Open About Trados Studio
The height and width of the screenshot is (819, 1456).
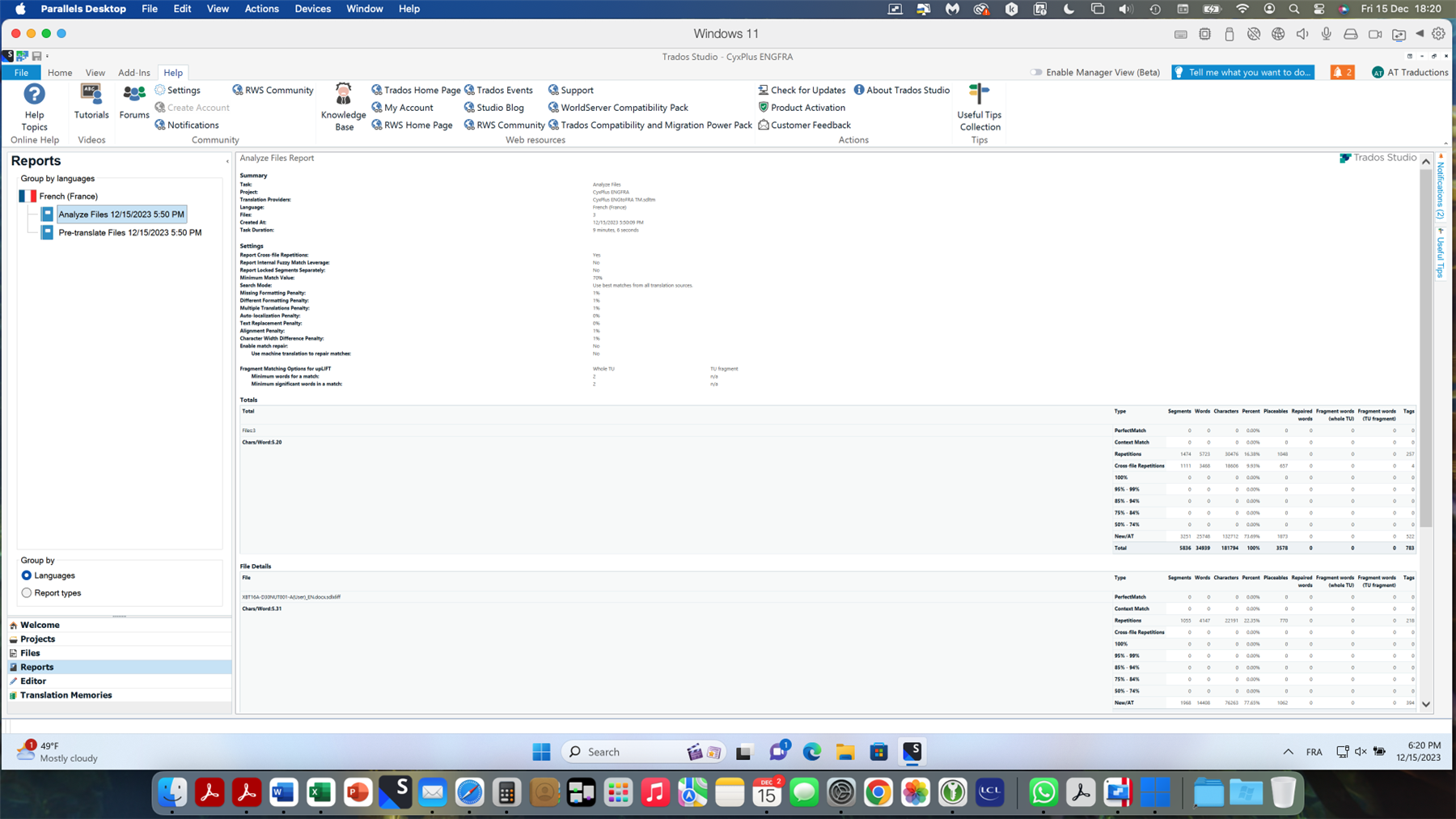click(902, 90)
